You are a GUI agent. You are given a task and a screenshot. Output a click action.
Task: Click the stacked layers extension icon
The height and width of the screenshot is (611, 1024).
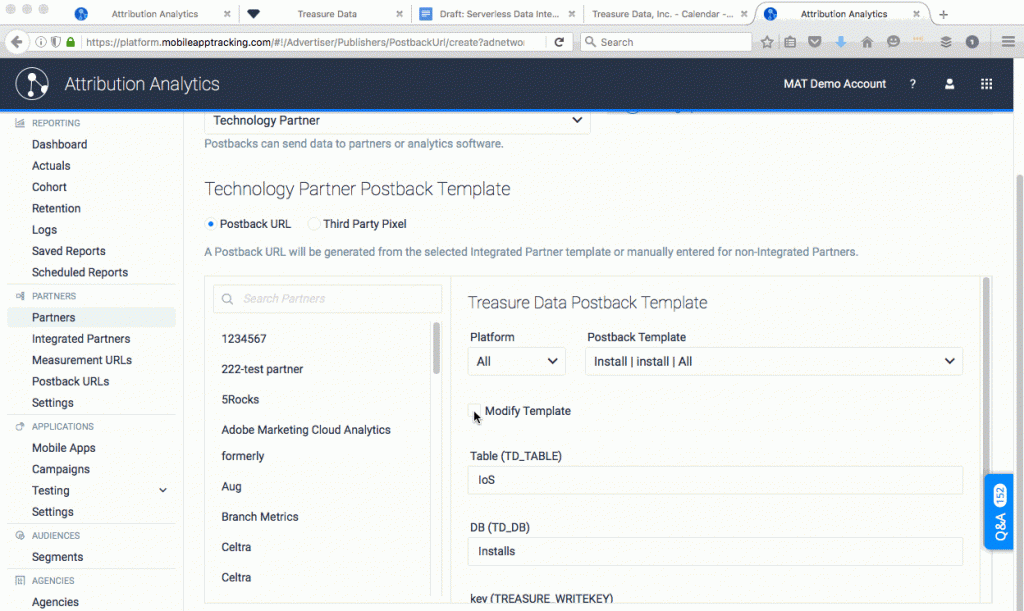tap(946, 42)
